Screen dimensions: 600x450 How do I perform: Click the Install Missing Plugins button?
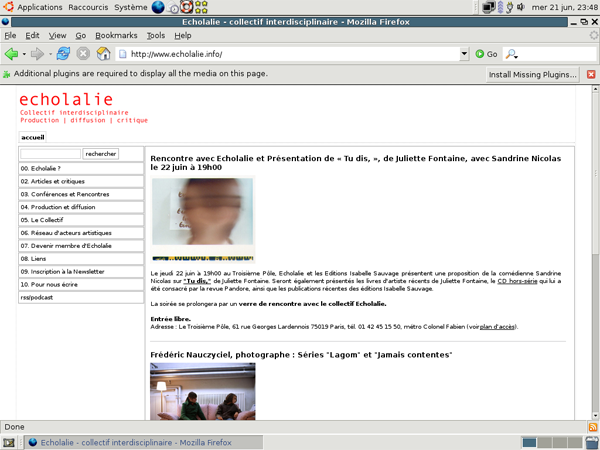tap(533, 74)
